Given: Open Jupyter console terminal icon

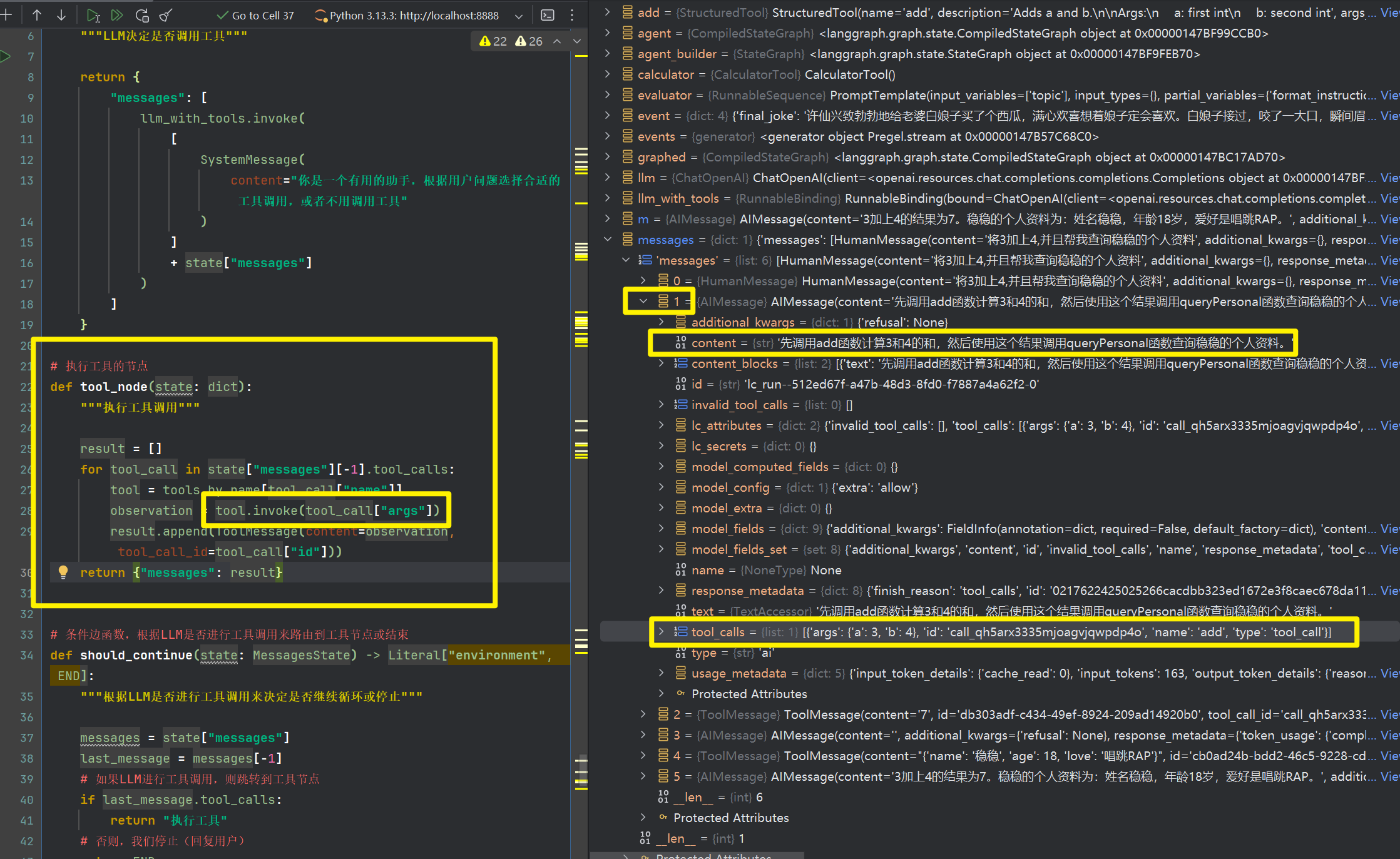Looking at the screenshot, I should pyautogui.click(x=548, y=15).
